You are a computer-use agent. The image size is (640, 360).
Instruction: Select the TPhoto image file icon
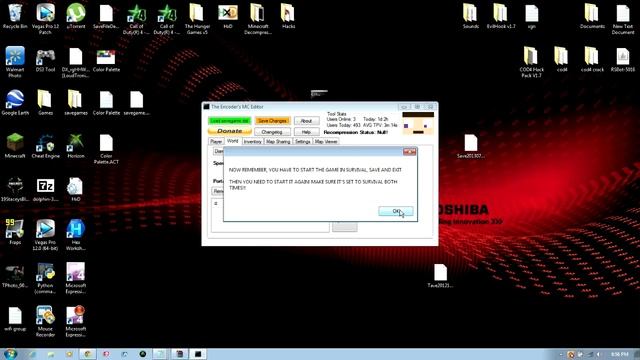point(15,277)
